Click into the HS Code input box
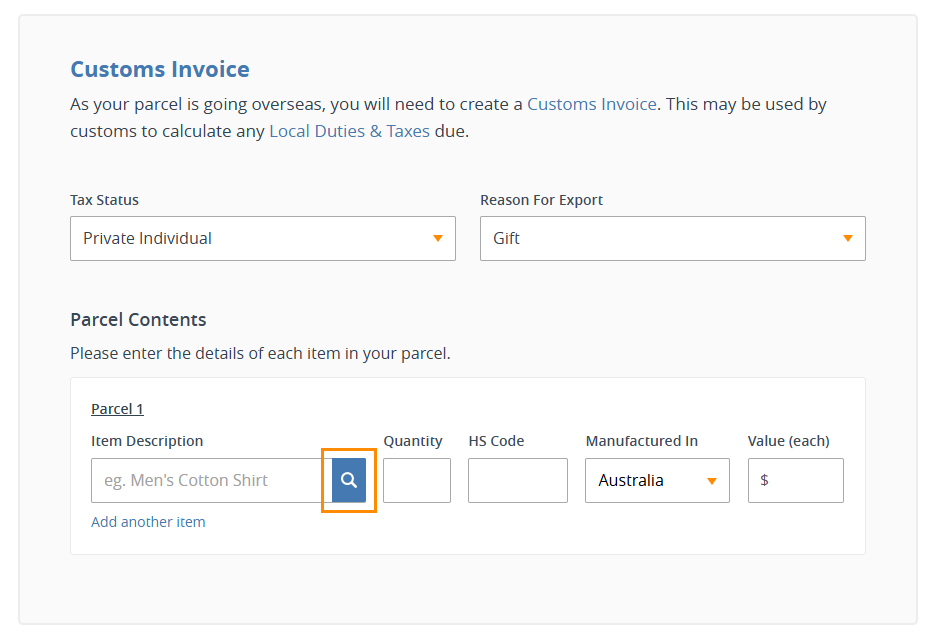934x641 pixels. tap(518, 480)
